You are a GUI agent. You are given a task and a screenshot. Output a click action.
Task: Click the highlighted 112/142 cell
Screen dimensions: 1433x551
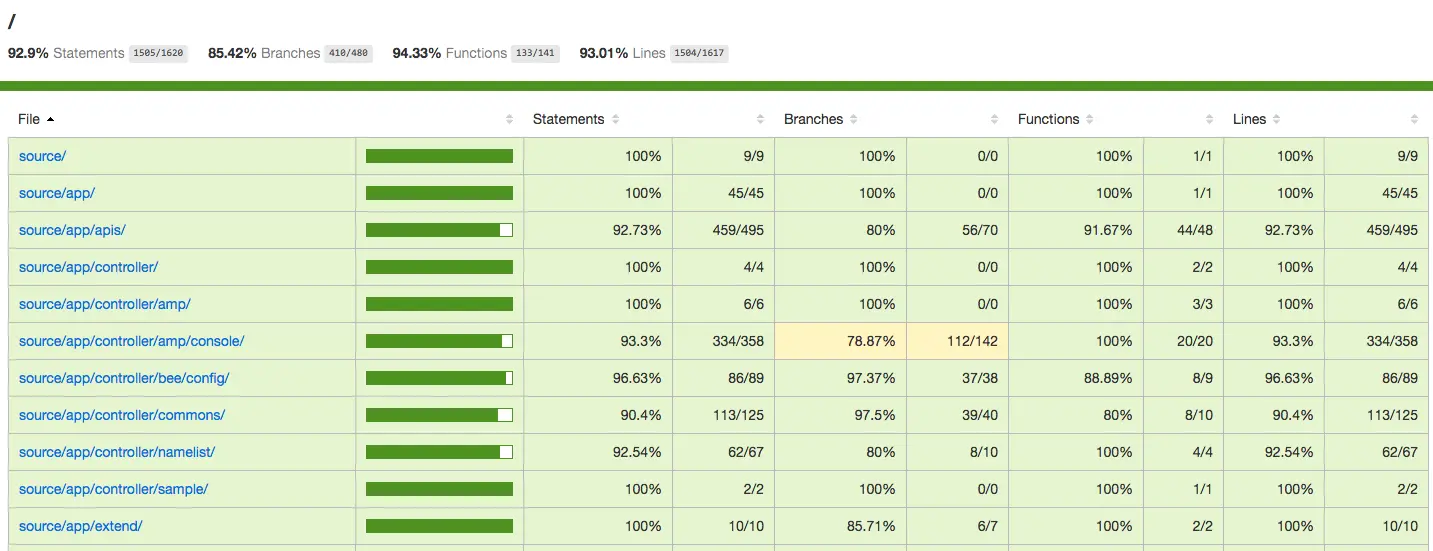pos(958,341)
